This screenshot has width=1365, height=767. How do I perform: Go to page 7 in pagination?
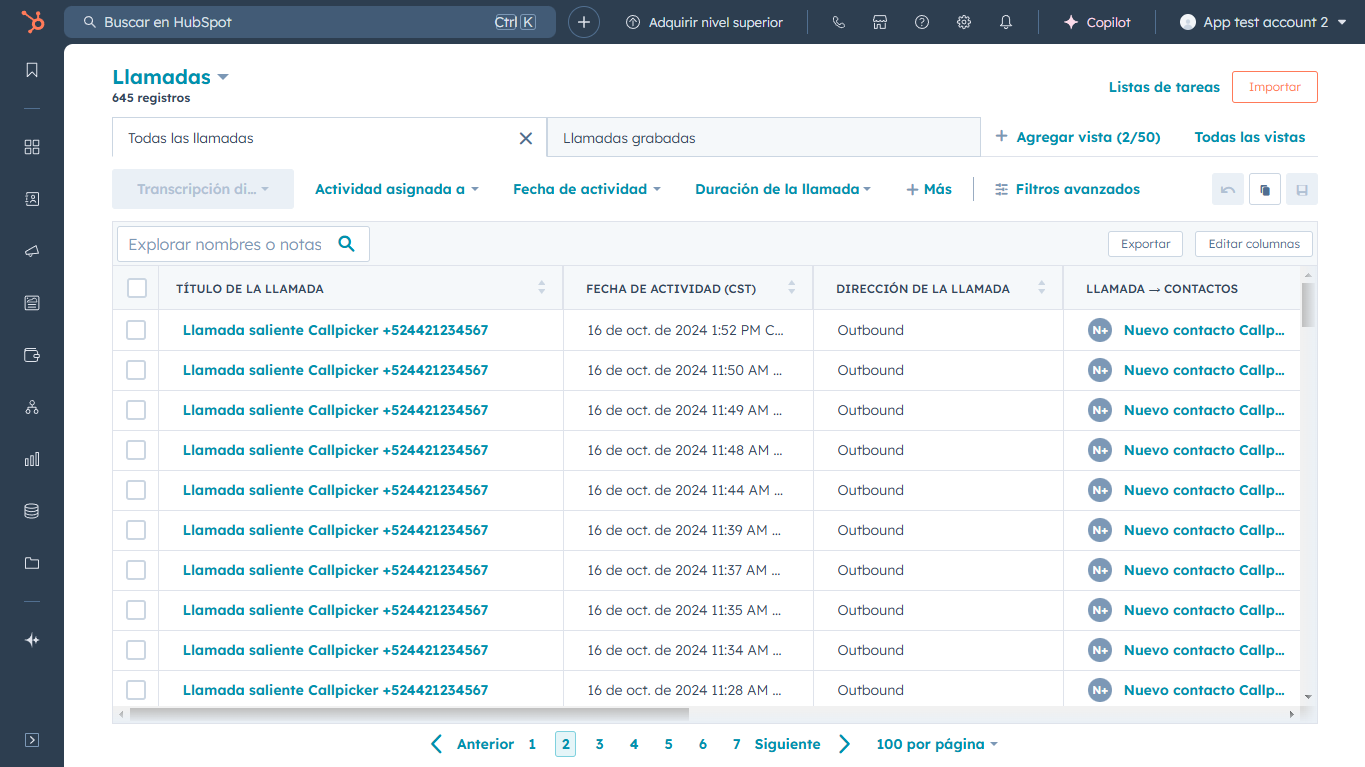[x=736, y=744]
